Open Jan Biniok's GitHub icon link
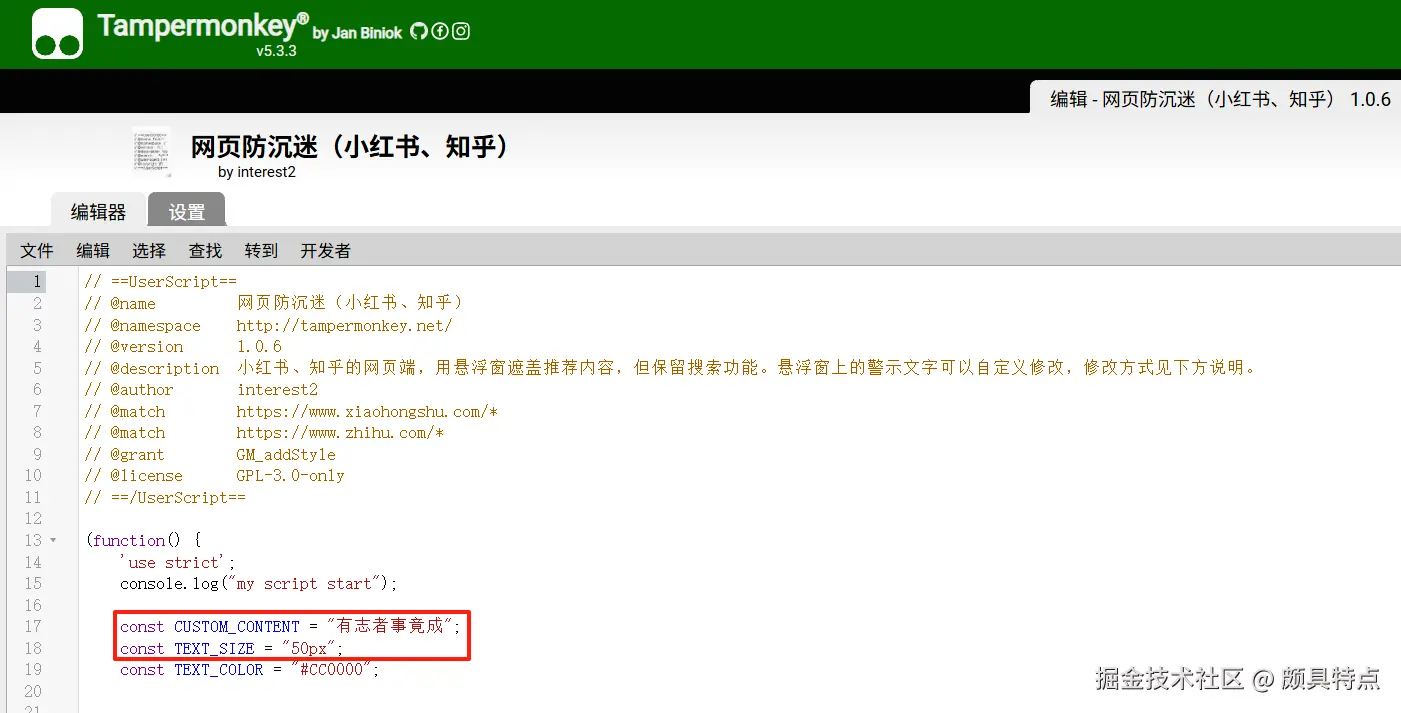The width and height of the screenshot is (1401, 713). (419, 31)
